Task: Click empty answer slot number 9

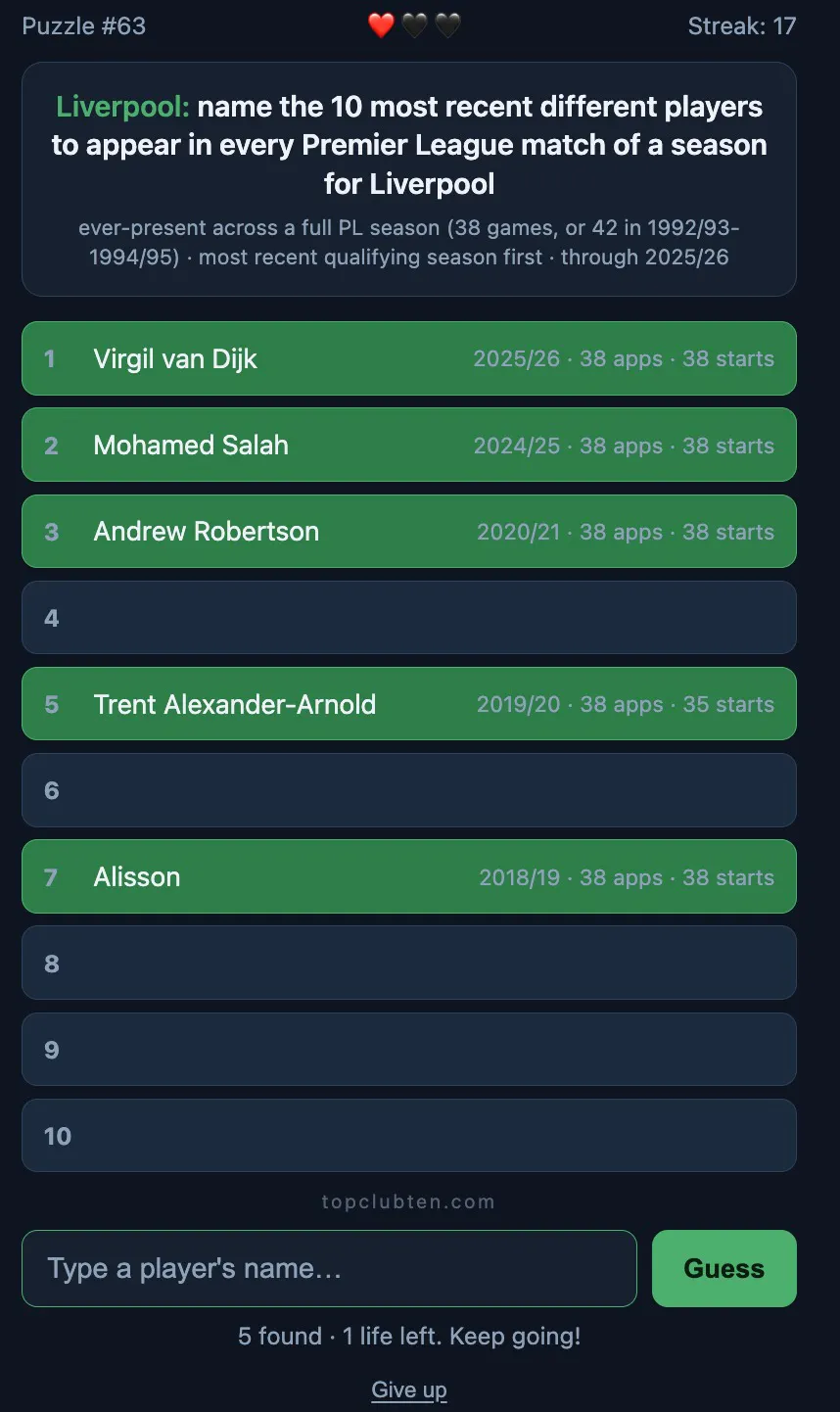Action: [409, 1050]
